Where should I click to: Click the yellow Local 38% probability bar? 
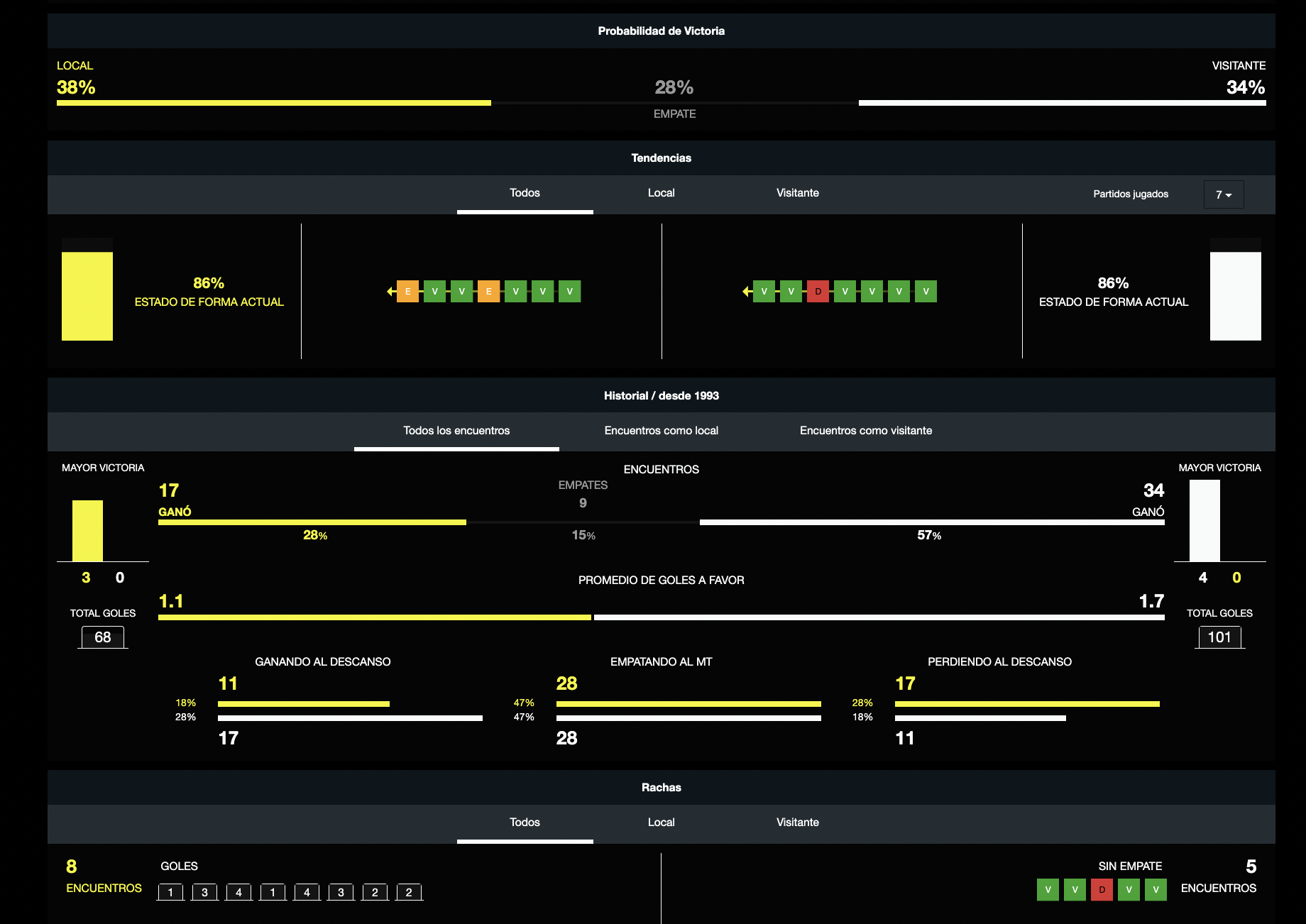pyautogui.click(x=273, y=103)
